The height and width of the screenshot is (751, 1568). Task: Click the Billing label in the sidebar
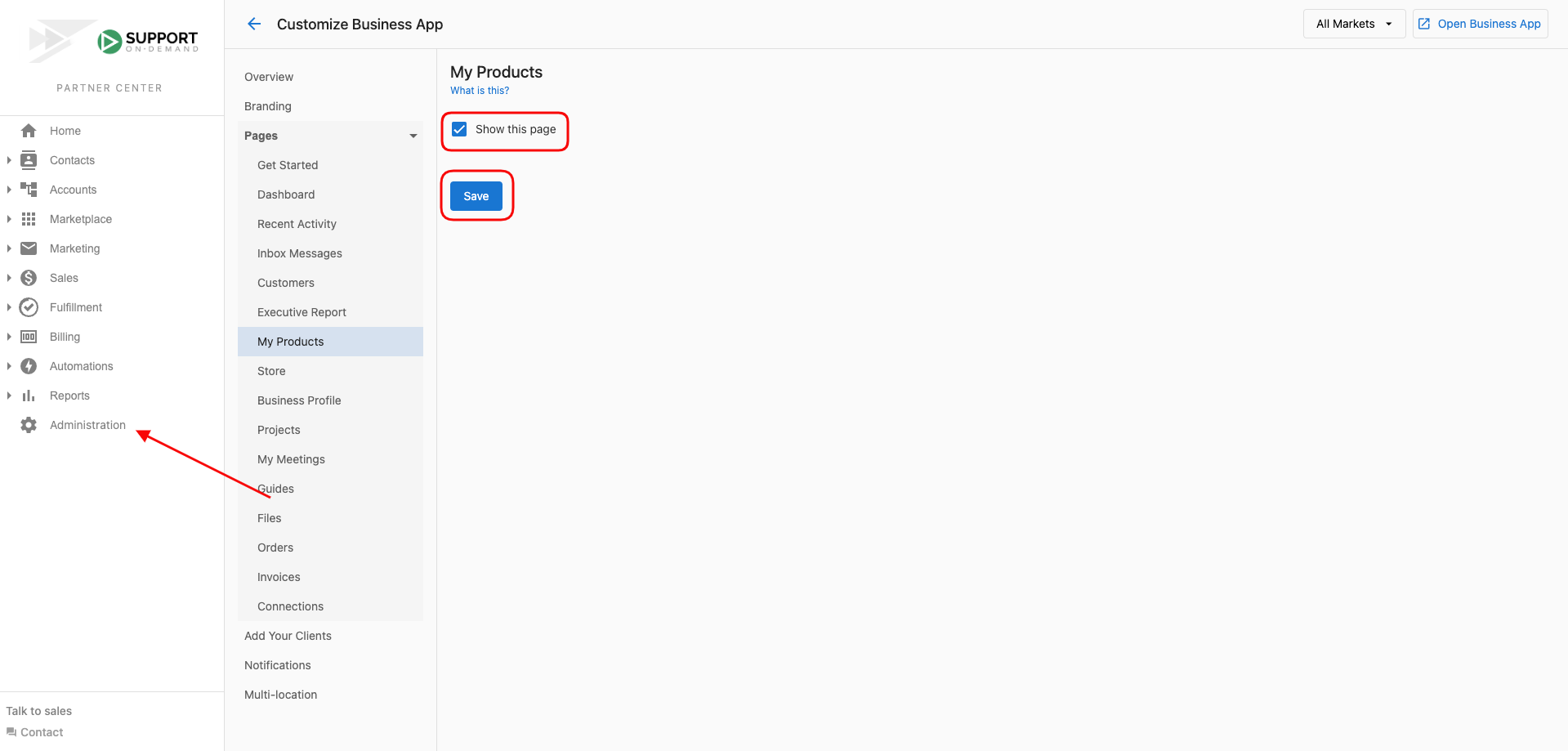click(65, 337)
